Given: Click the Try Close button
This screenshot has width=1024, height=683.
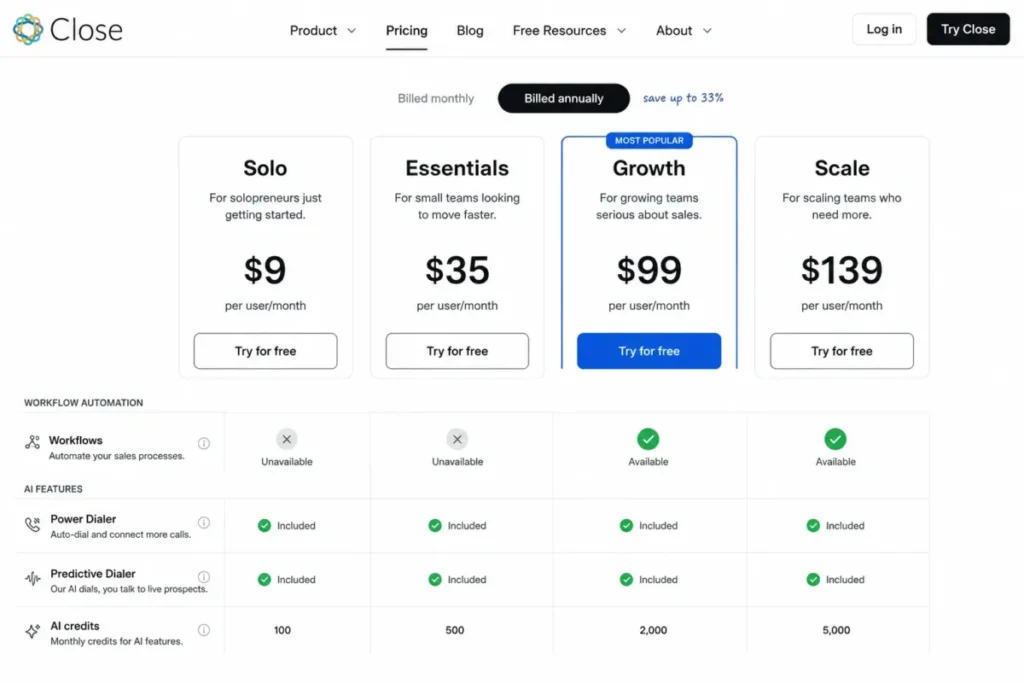Looking at the screenshot, I should click(968, 29).
